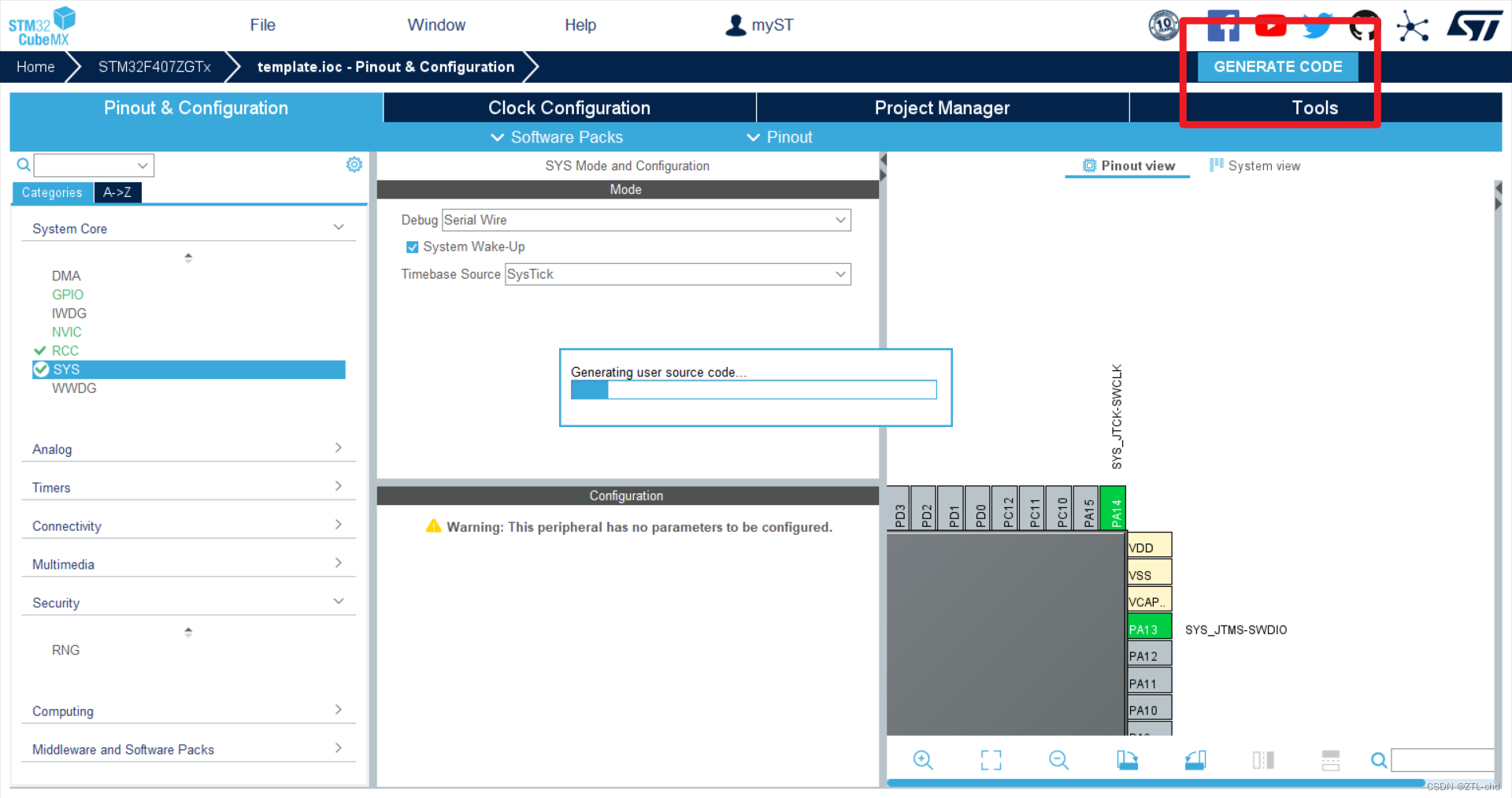Click template.ioc Pinout & Configuration breadcrumb

386,67
